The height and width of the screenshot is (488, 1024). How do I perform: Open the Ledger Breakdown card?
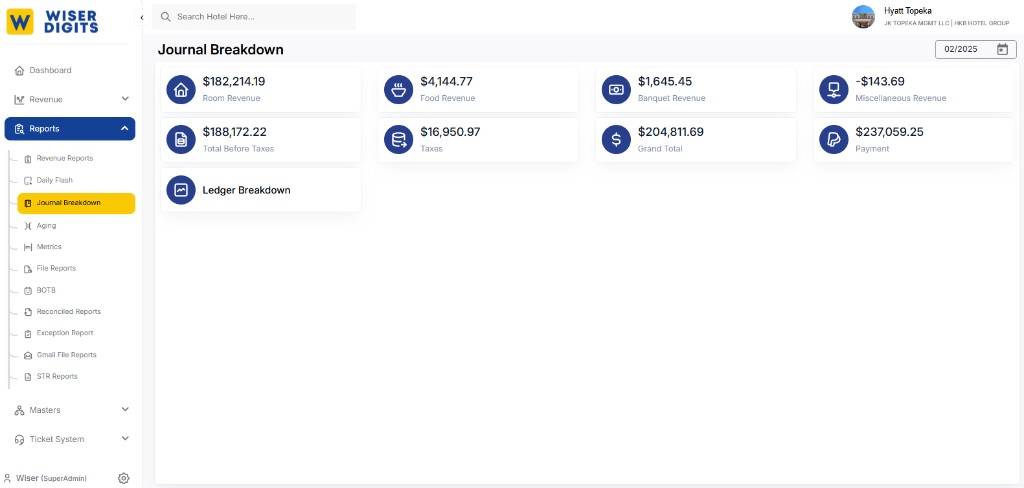pos(261,190)
